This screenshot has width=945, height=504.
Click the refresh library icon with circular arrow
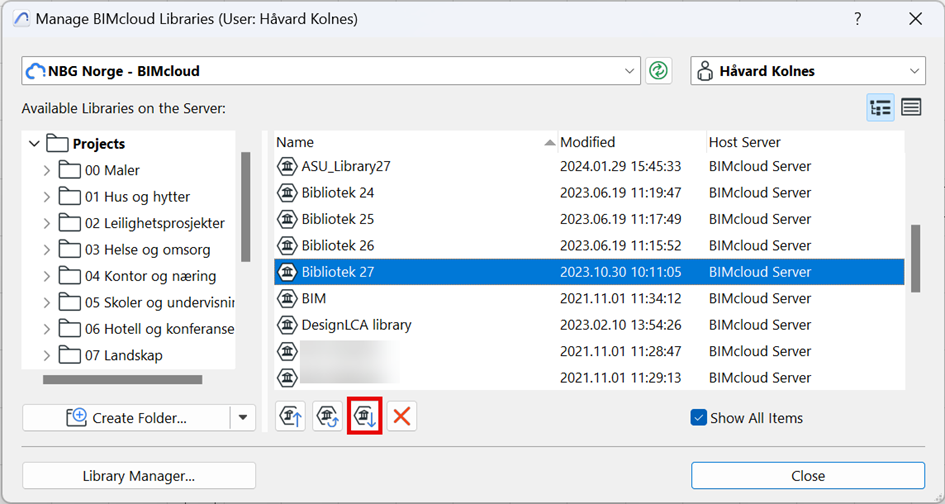pos(327,417)
